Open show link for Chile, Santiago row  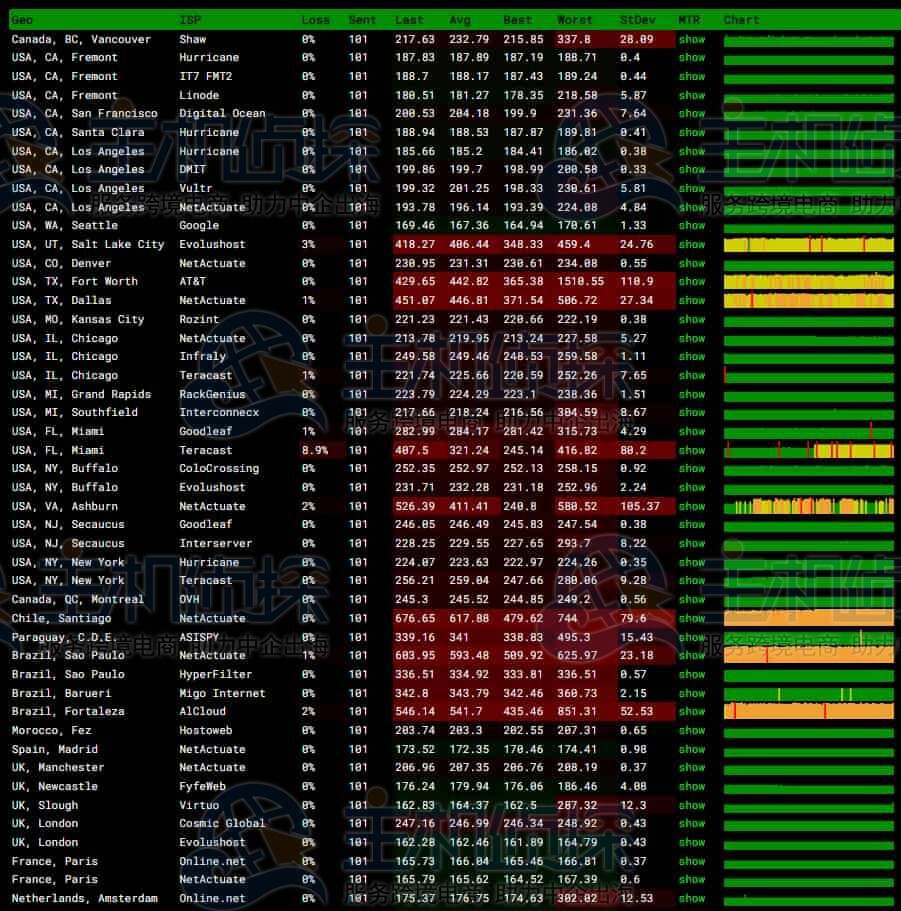click(x=691, y=618)
